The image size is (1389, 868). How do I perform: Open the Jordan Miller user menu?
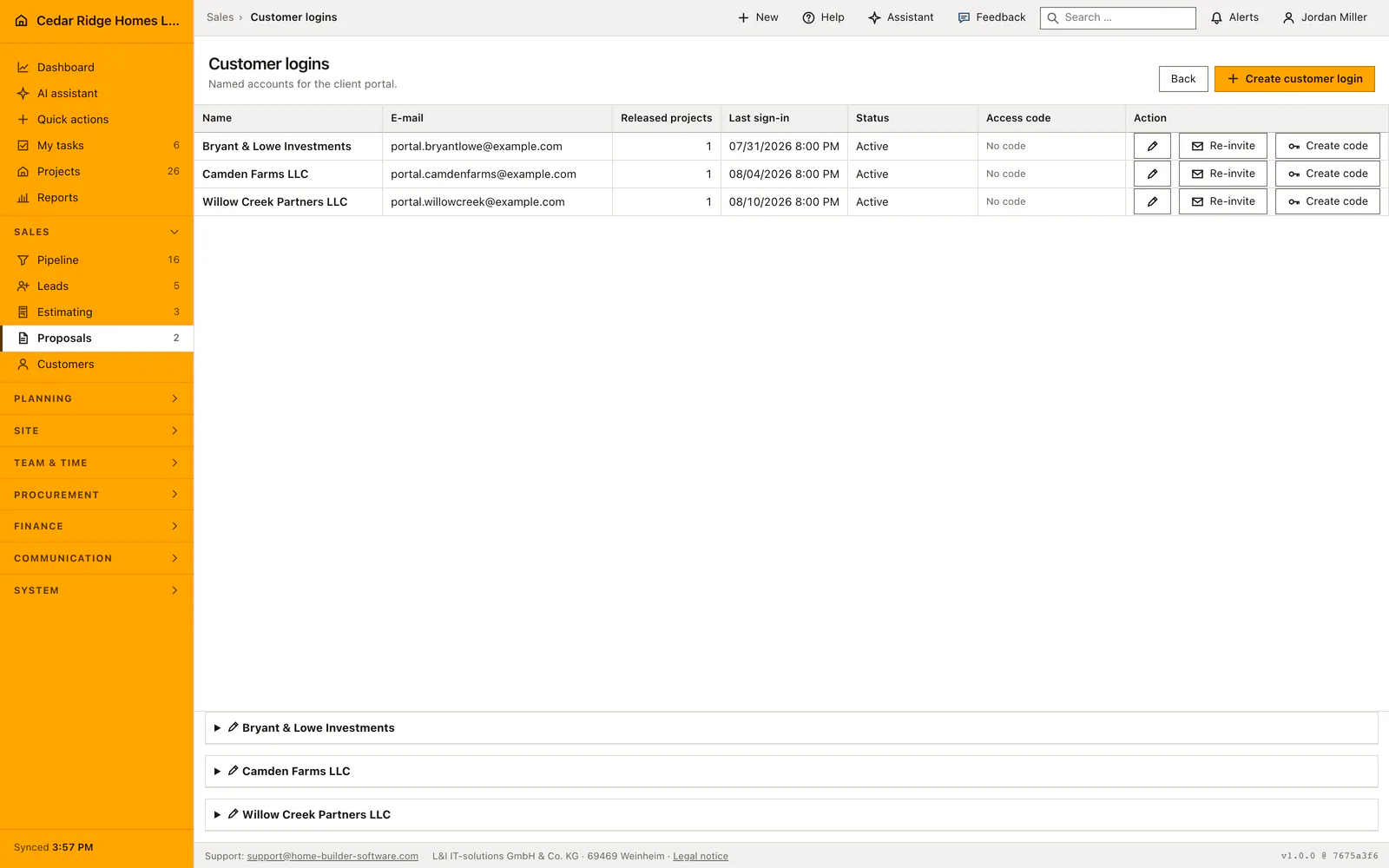[x=1325, y=17]
